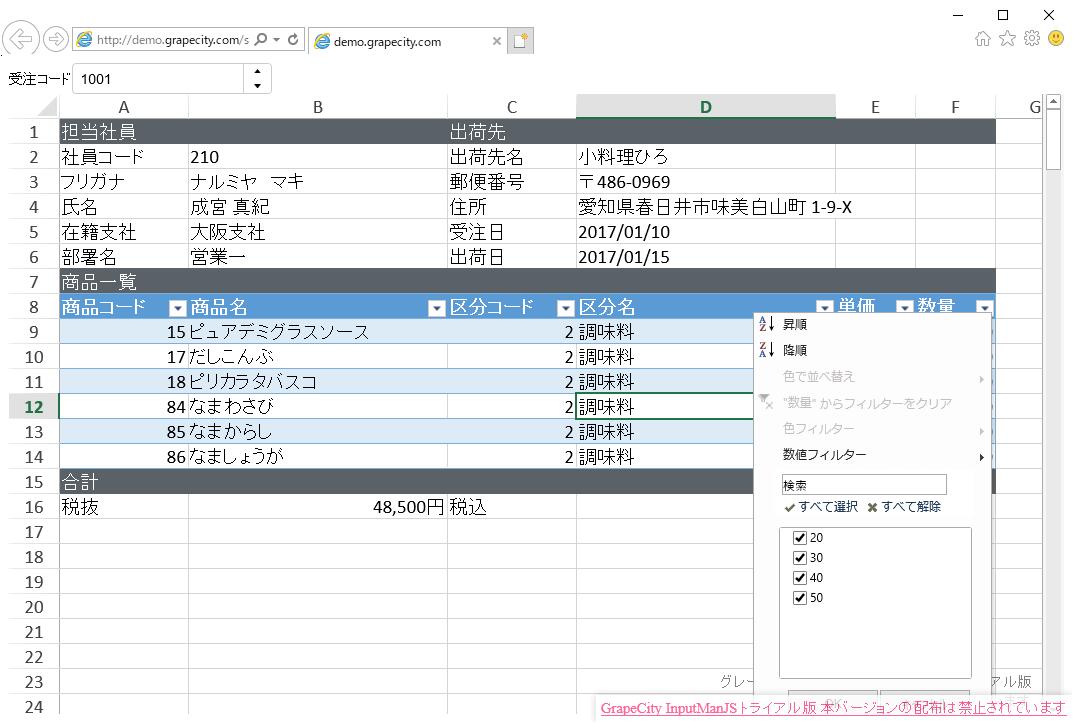Click cell containing なまわさび
1073x723 pixels.
[x=318, y=407]
